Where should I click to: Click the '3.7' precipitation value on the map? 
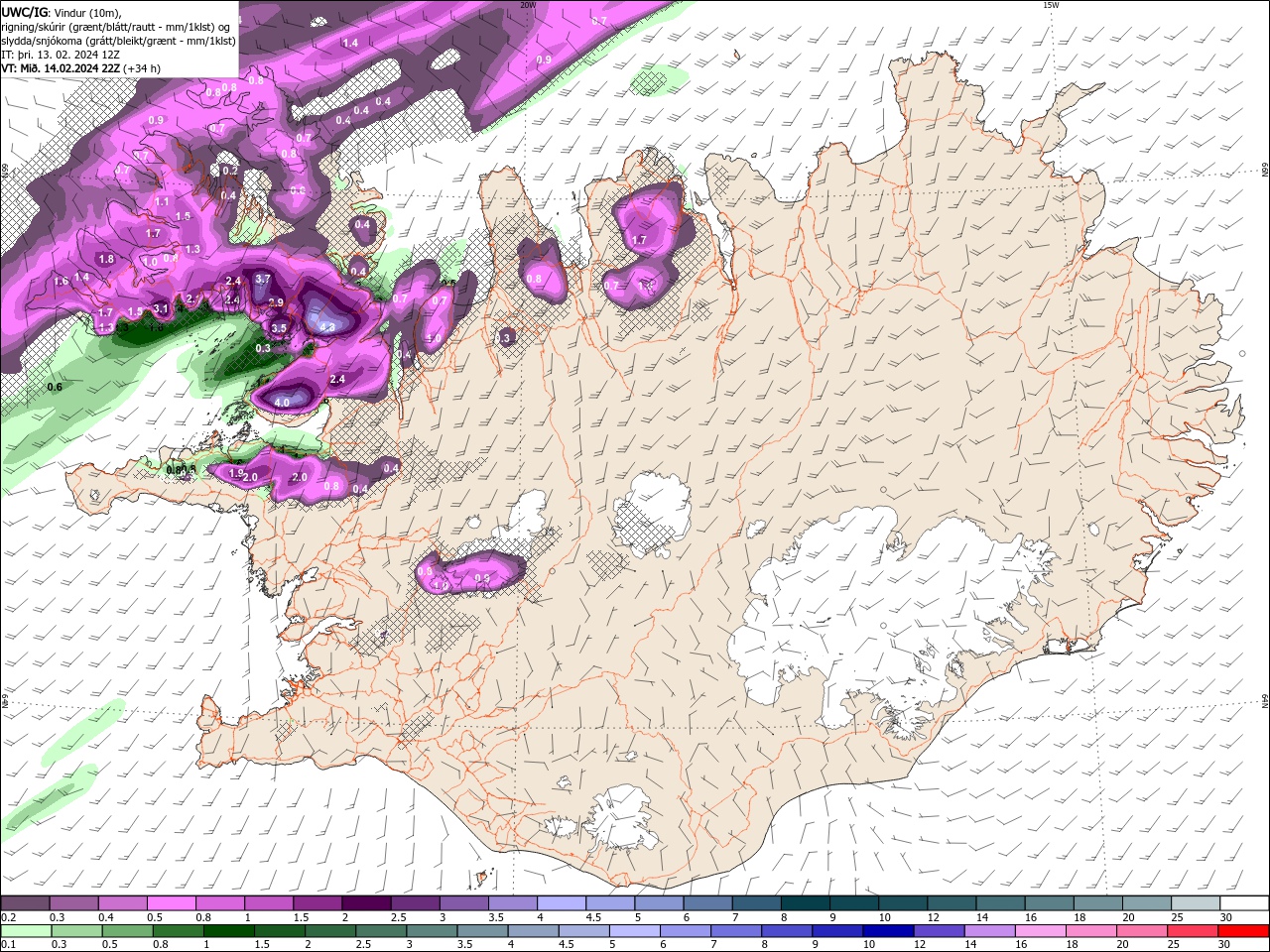263,280
